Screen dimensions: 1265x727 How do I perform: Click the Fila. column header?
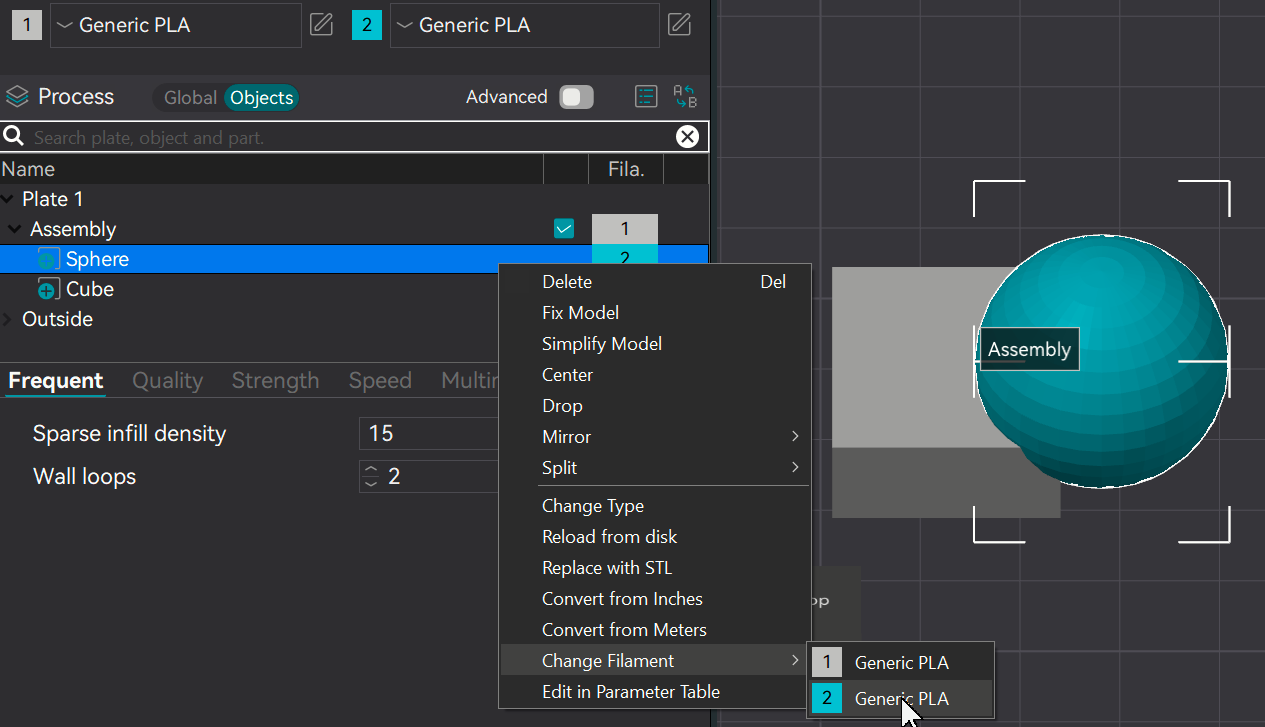point(626,169)
